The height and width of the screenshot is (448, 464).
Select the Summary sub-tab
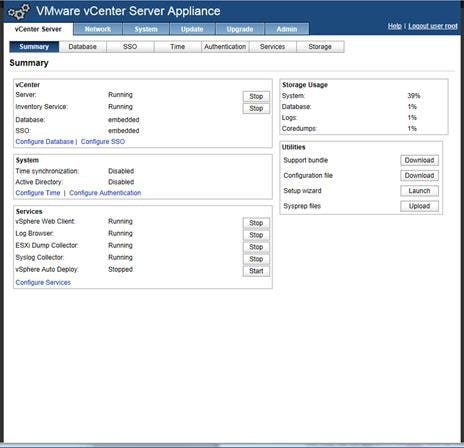point(34,47)
